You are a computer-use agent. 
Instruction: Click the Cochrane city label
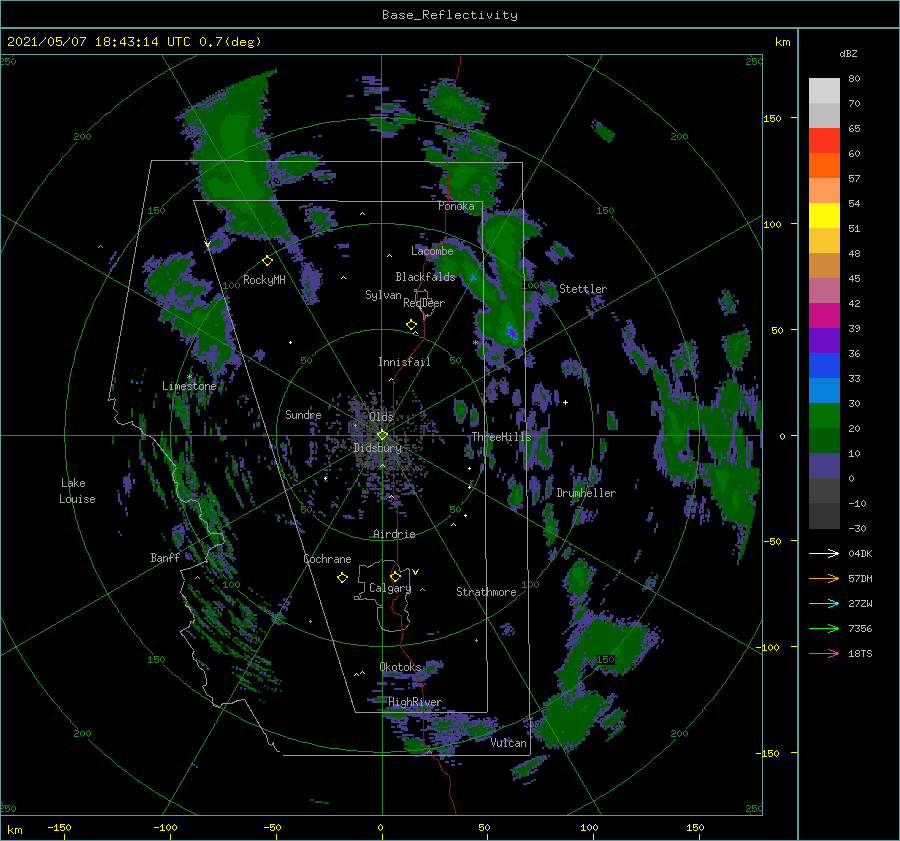(327, 559)
